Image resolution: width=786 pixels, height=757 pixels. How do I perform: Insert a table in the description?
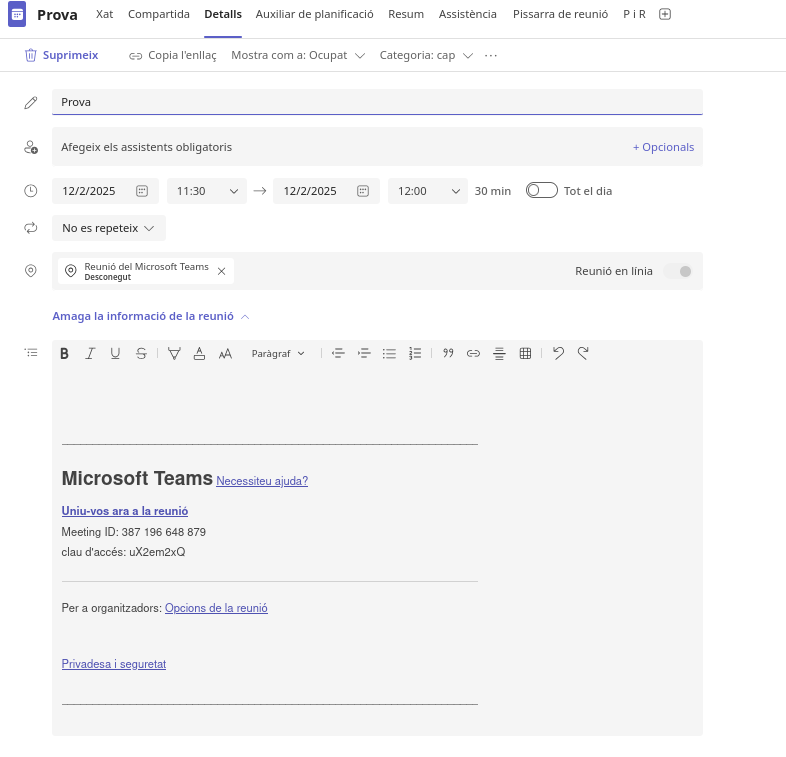(x=525, y=354)
